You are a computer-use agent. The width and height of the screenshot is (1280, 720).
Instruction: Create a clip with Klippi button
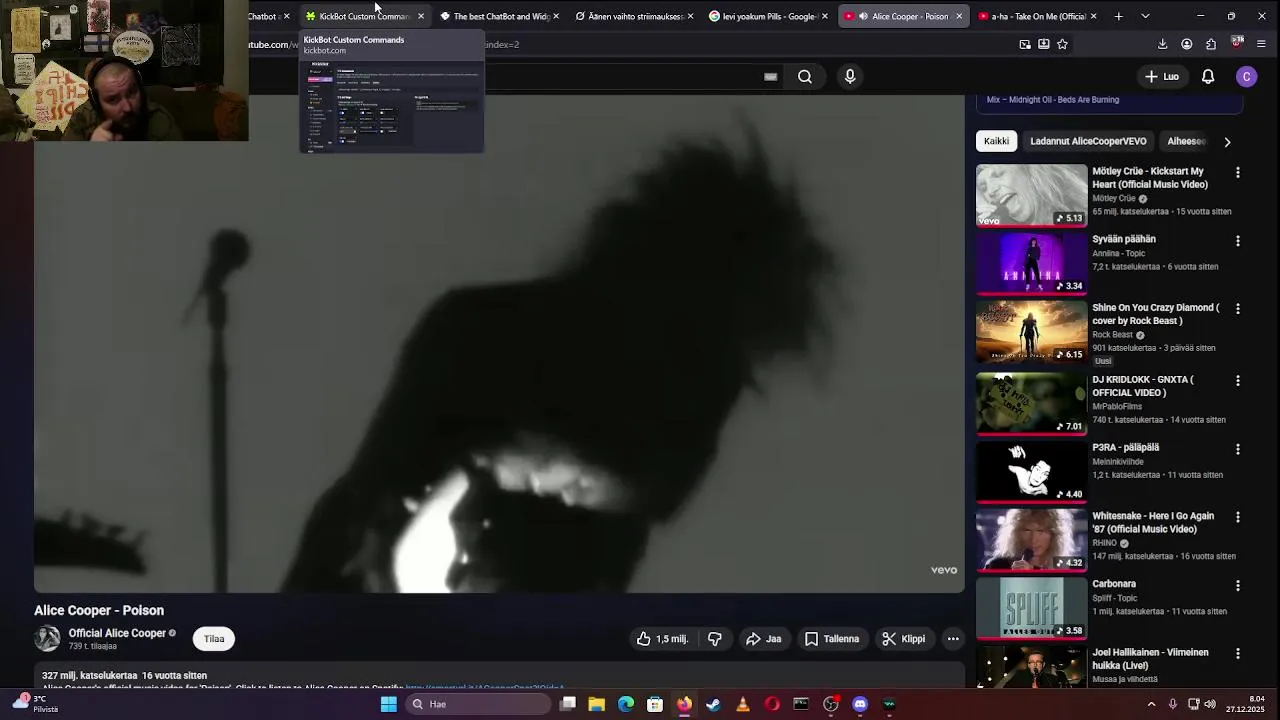pyautogui.click(x=903, y=639)
